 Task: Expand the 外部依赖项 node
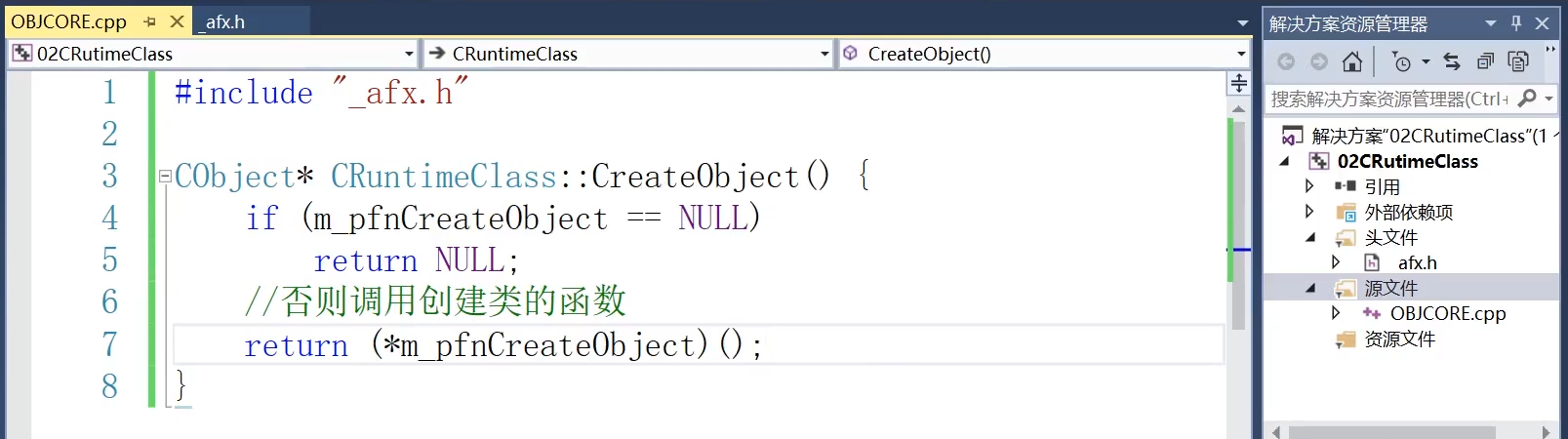click(x=1309, y=212)
